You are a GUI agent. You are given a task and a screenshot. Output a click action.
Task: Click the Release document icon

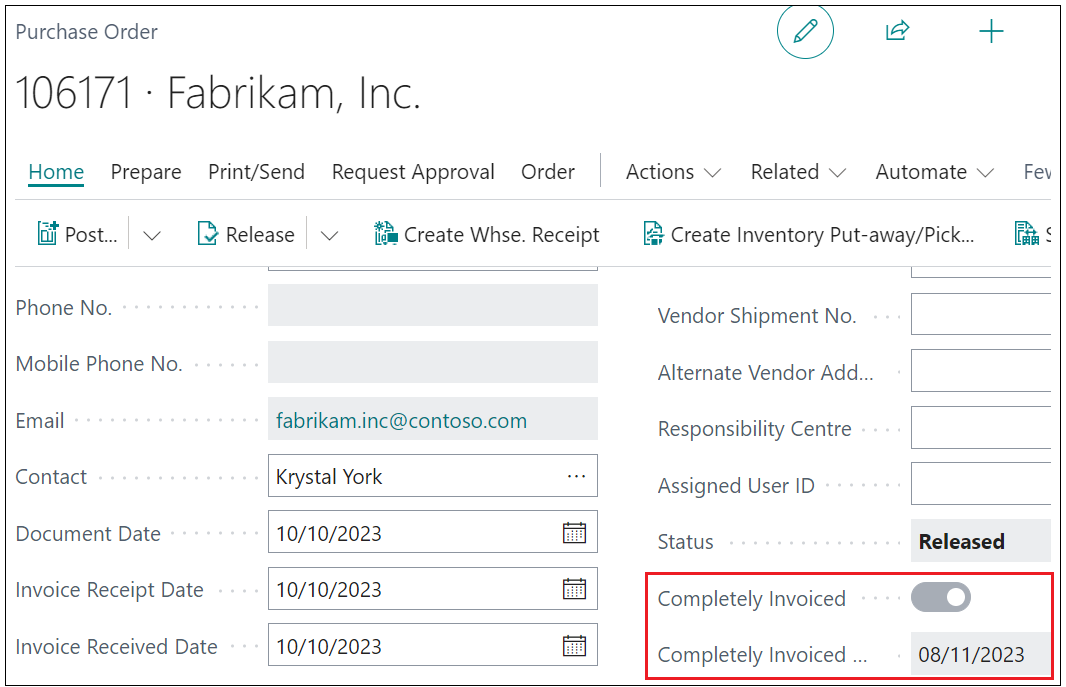pyautogui.click(x=207, y=234)
